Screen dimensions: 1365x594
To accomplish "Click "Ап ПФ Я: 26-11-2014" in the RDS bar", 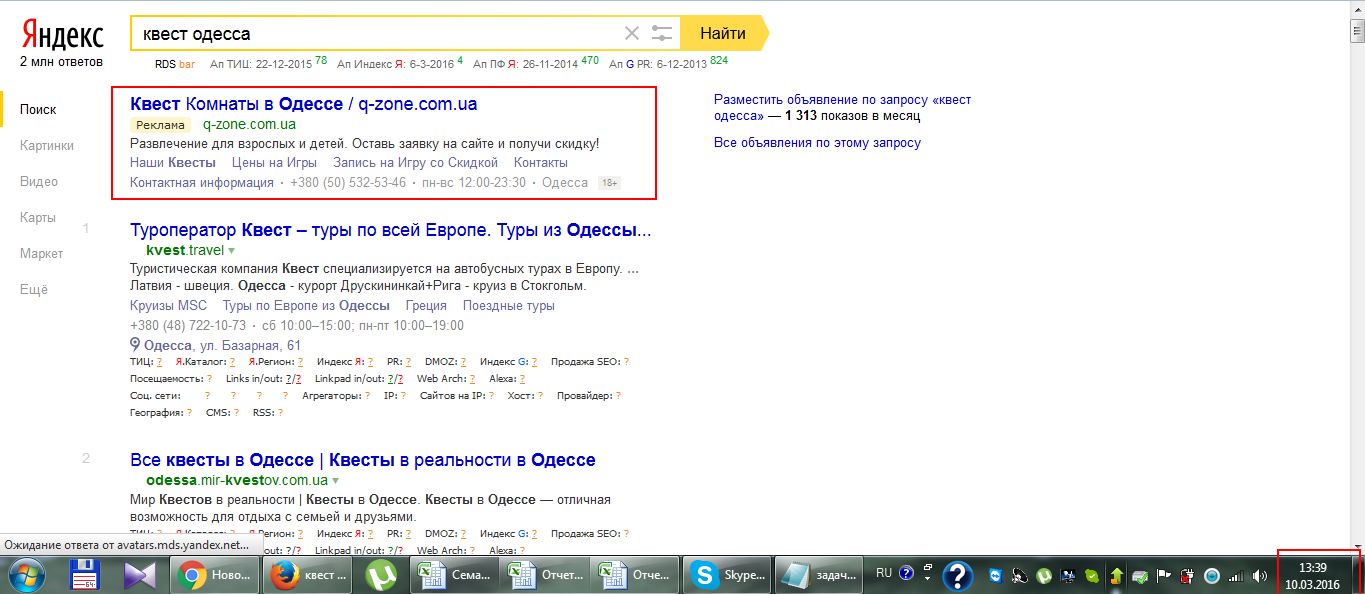I will [526, 64].
